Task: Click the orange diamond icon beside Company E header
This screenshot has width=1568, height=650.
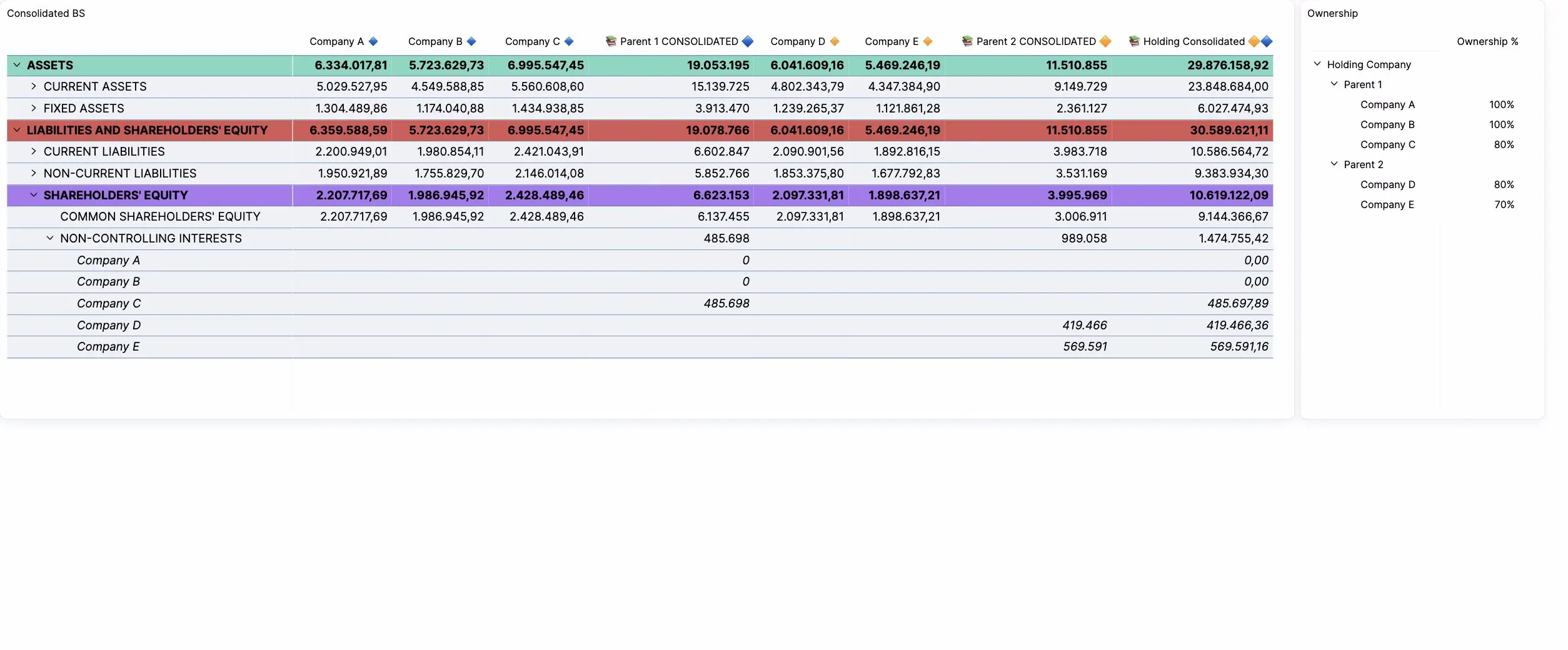Action: (x=928, y=41)
